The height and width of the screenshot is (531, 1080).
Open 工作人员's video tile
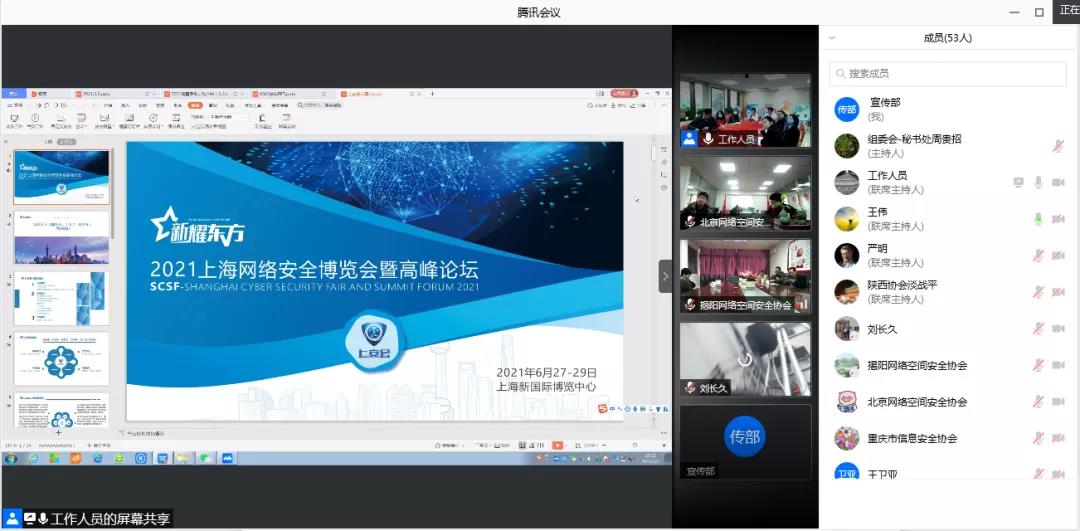(x=745, y=110)
